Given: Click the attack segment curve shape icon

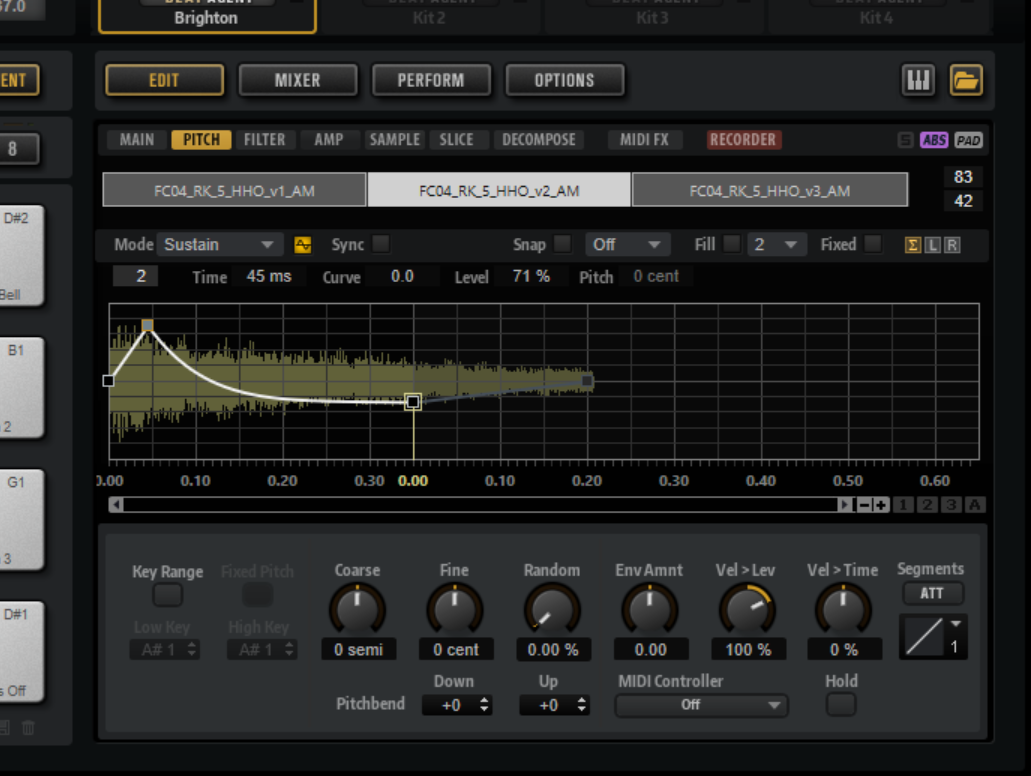Looking at the screenshot, I should (924, 637).
